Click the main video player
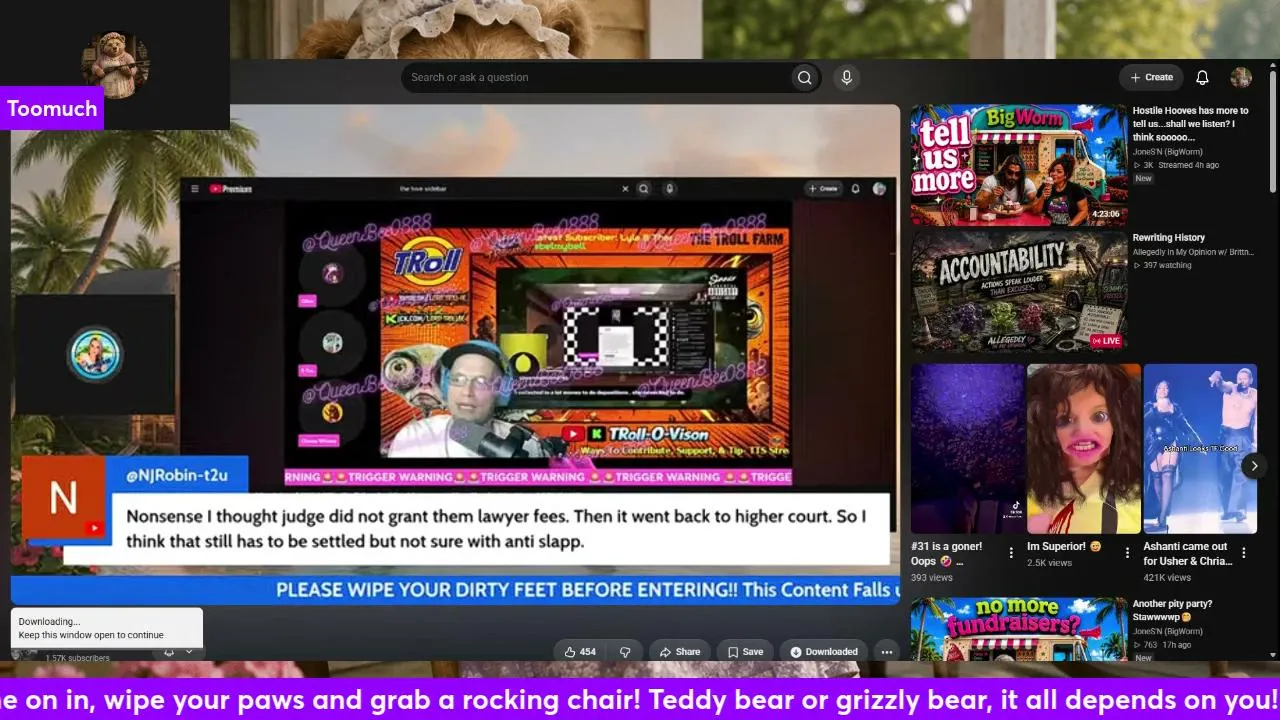The image size is (1280, 720). tap(455, 355)
